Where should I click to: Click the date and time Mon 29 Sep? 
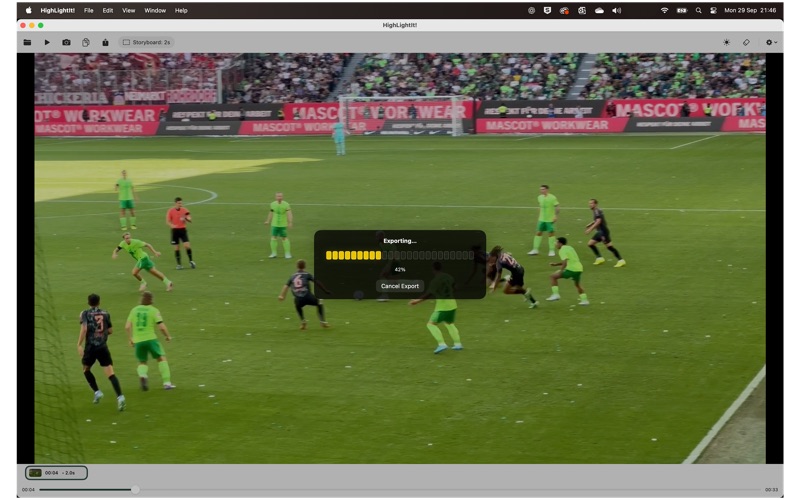coord(750,10)
